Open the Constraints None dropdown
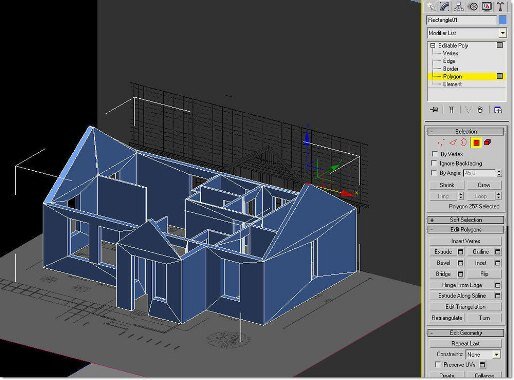Viewport: 514px width, 380px height. [483, 354]
